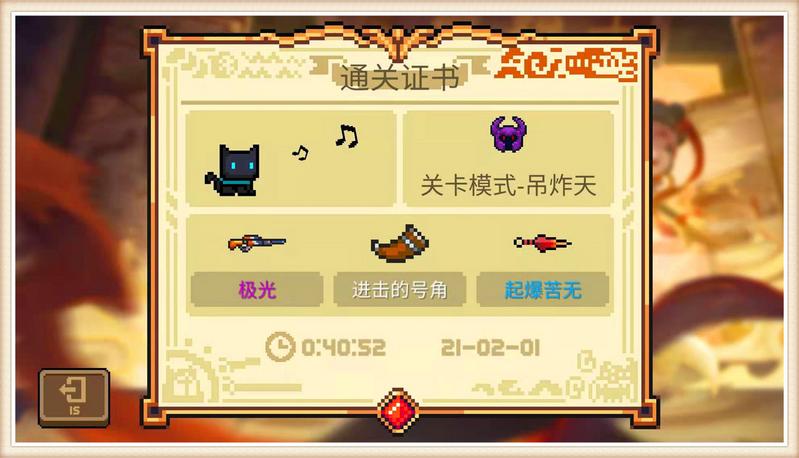Click the 起爆苦无 weapon label
This screenshot has height=458, width=799.
(x=543, y=290)
